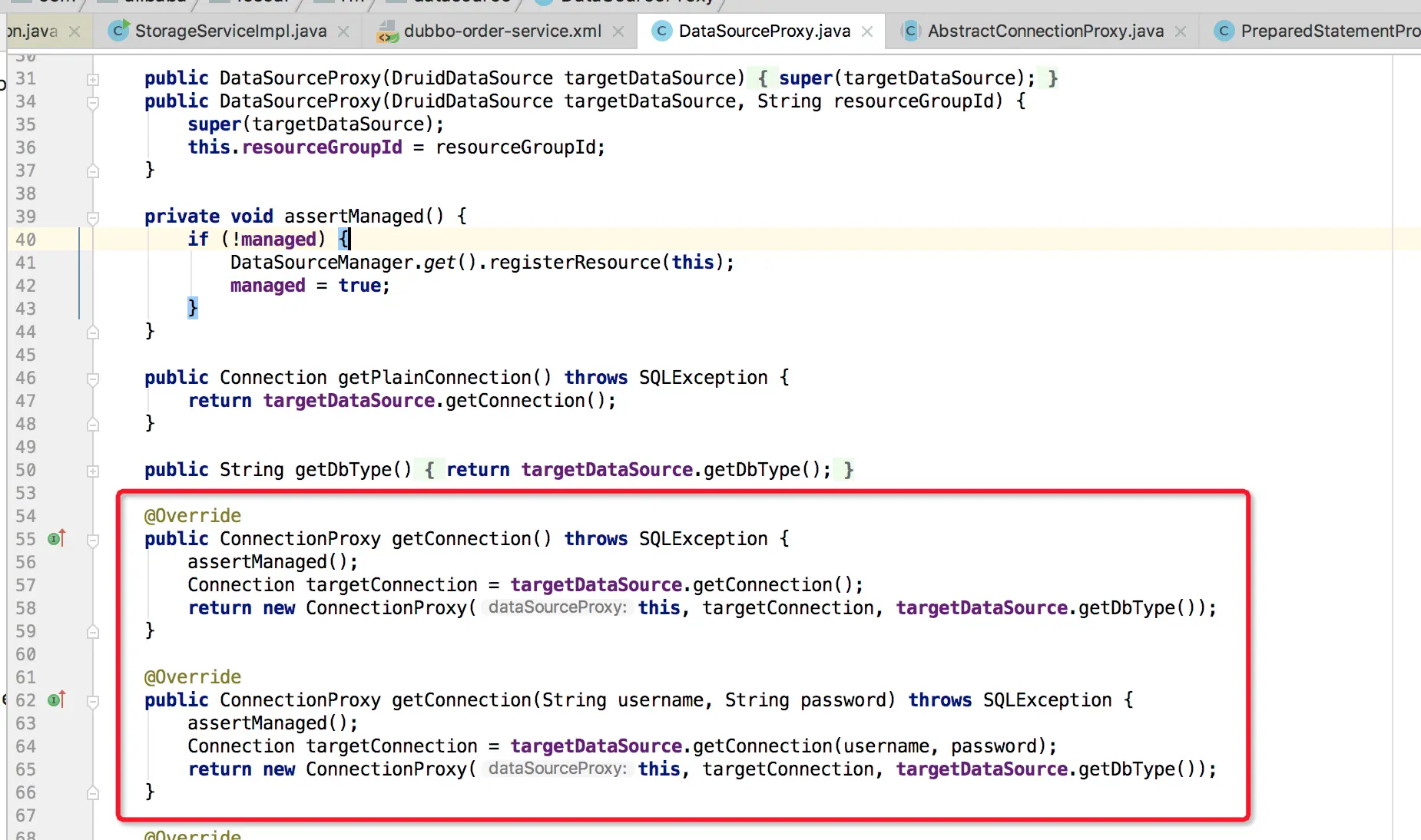Close the partially visible on.java tab
Viewport: 1421px width, 840px height.
[x=75, y=31]
